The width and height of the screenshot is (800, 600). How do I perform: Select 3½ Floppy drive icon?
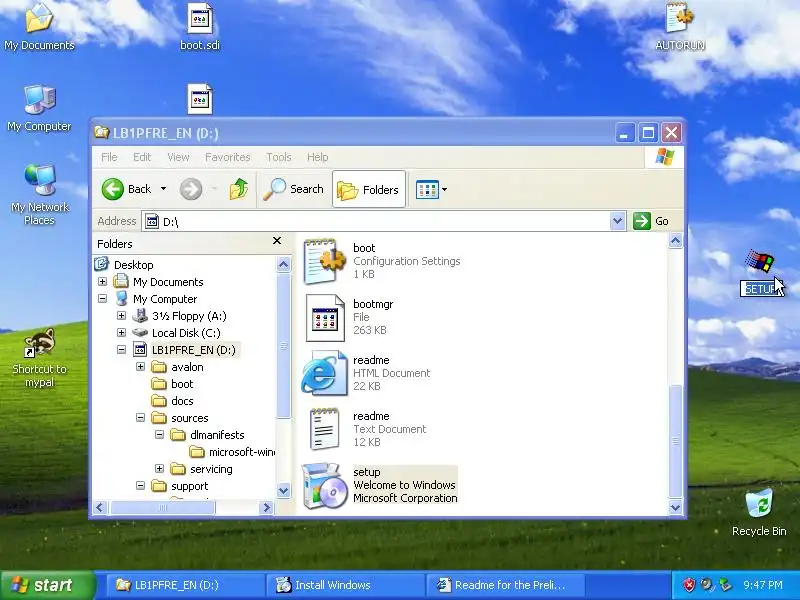(x=140, y=316)
